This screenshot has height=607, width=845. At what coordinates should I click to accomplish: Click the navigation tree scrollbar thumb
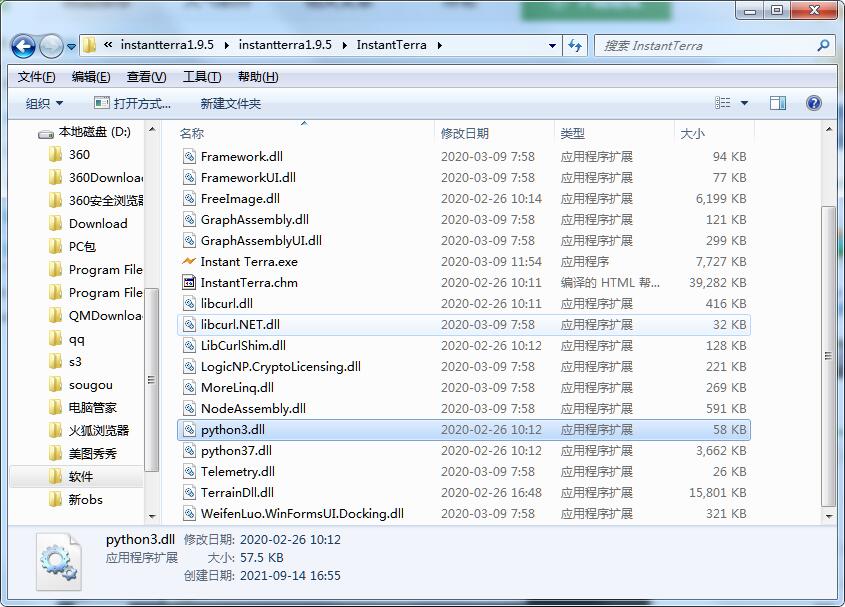coord(152,380)
